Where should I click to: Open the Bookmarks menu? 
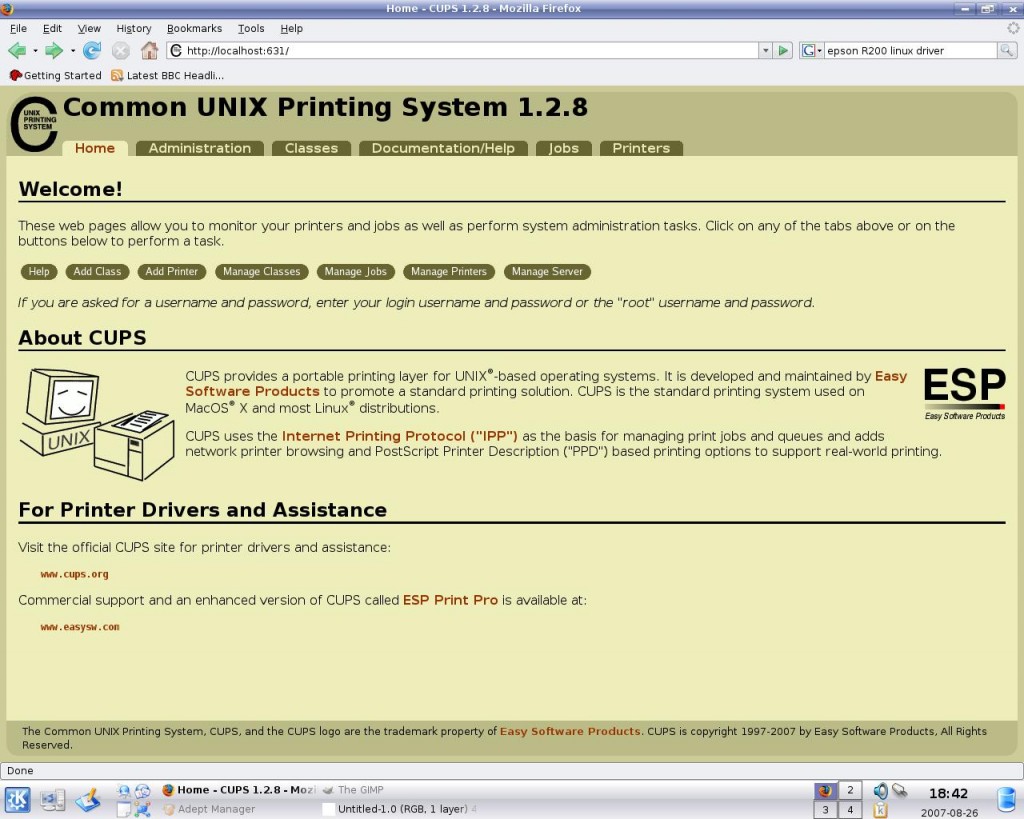pyautogui.click(x=194, y=28)
